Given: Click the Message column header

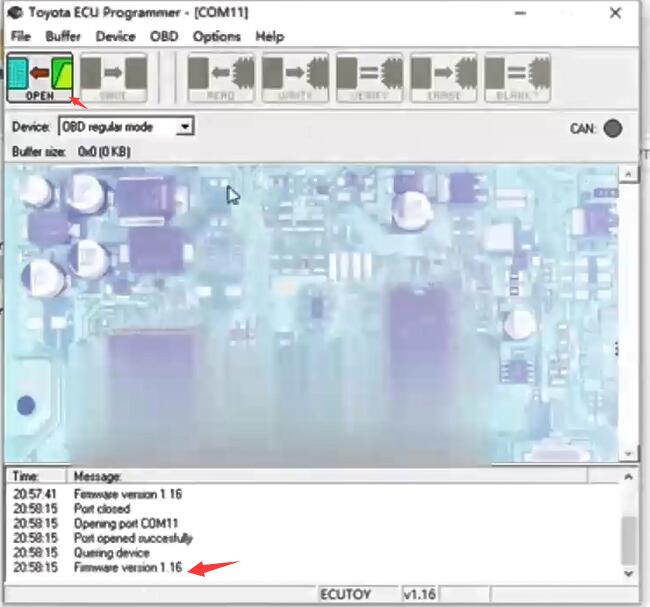Looking at the screenshot, I should click(326, 476).
